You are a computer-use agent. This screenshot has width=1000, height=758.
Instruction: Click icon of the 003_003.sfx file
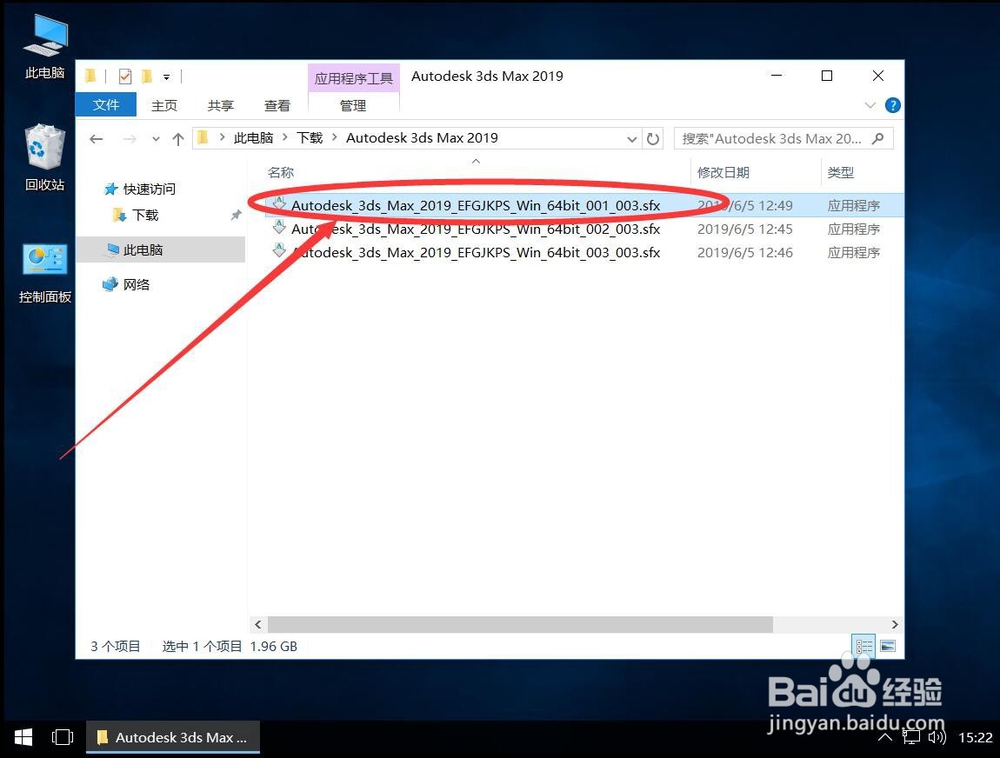pos(279,251)
